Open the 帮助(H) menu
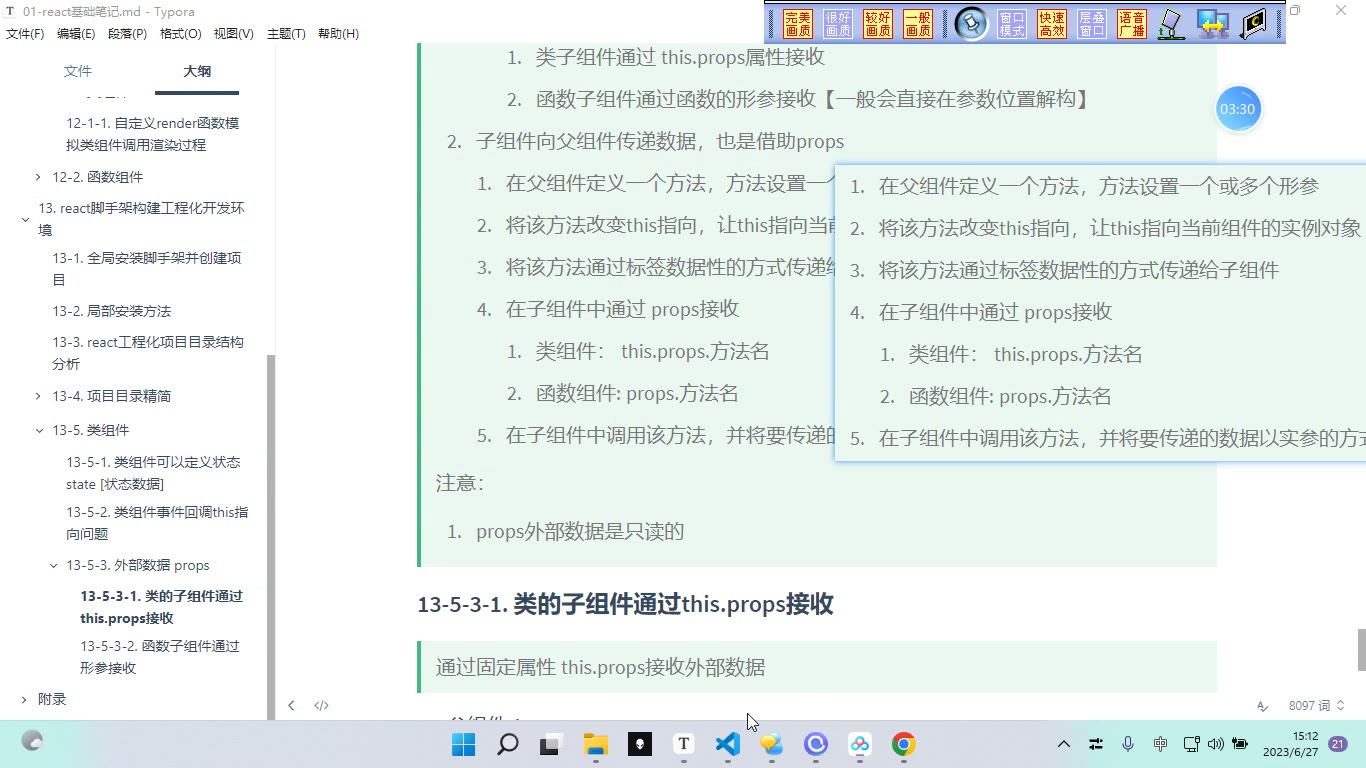This screenshot has width=1366, height=768. point(338,34)
